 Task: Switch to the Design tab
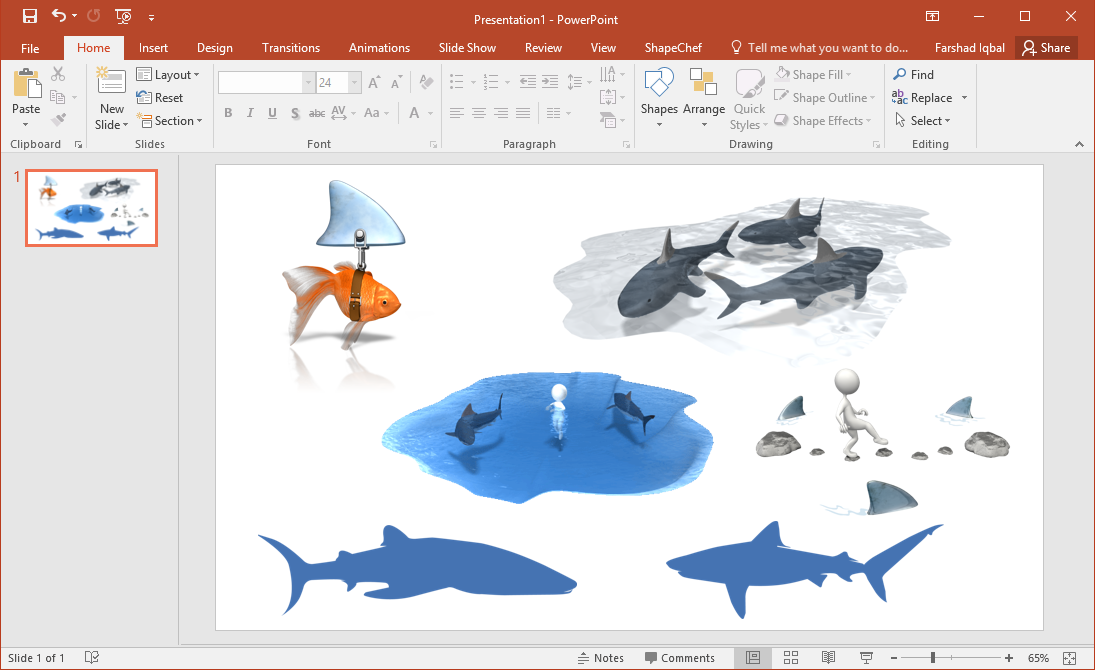point(214,48)
